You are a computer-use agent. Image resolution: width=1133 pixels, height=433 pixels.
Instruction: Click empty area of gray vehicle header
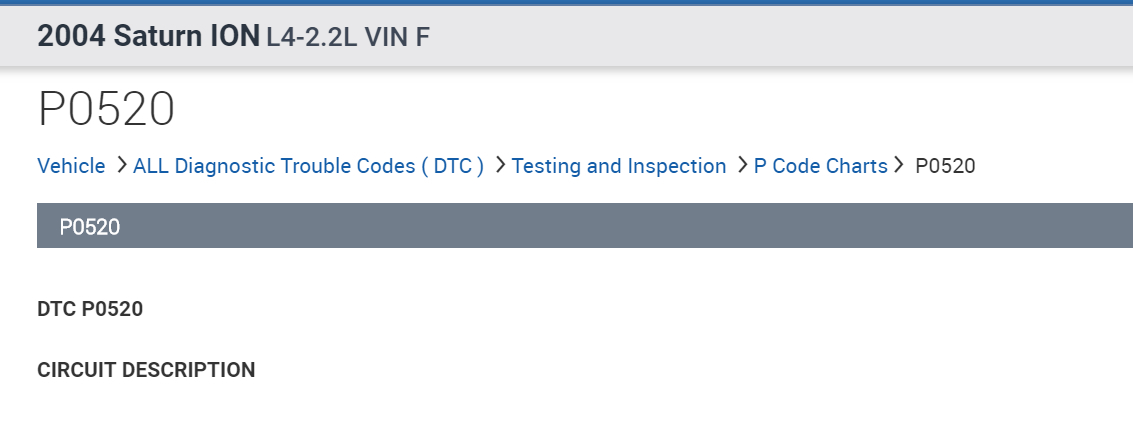[780, 37]
